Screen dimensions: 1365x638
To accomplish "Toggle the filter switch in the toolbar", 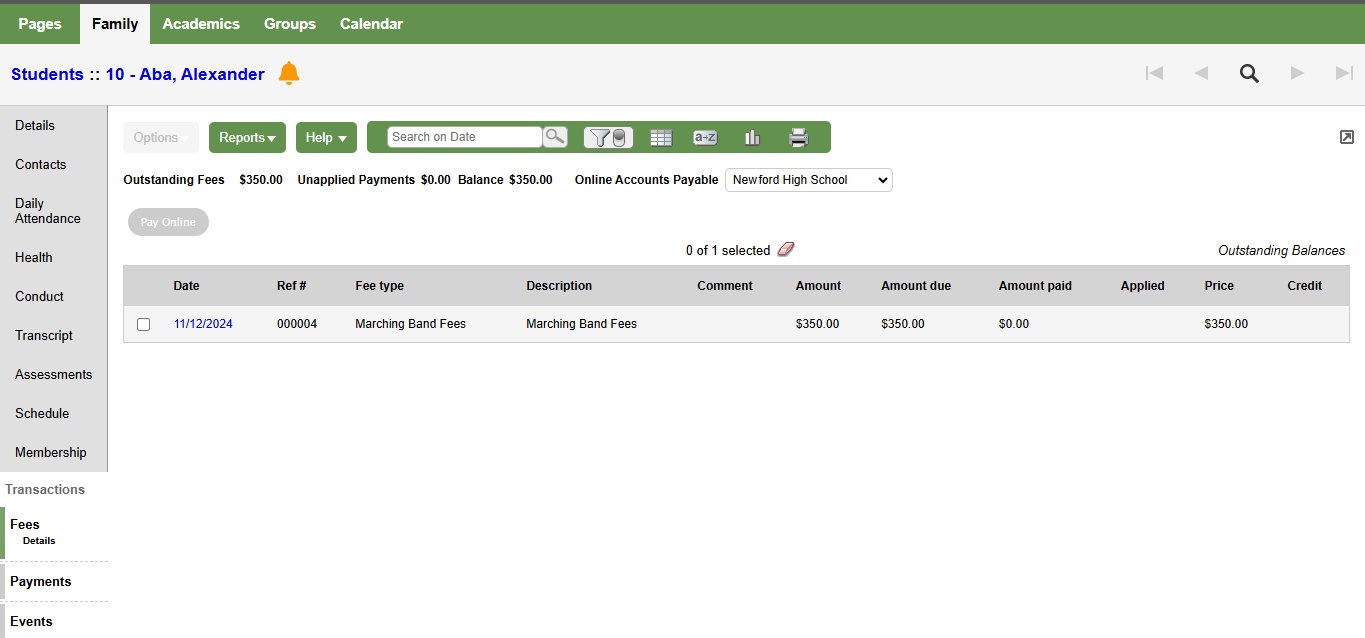I will (x=617, y=137).
